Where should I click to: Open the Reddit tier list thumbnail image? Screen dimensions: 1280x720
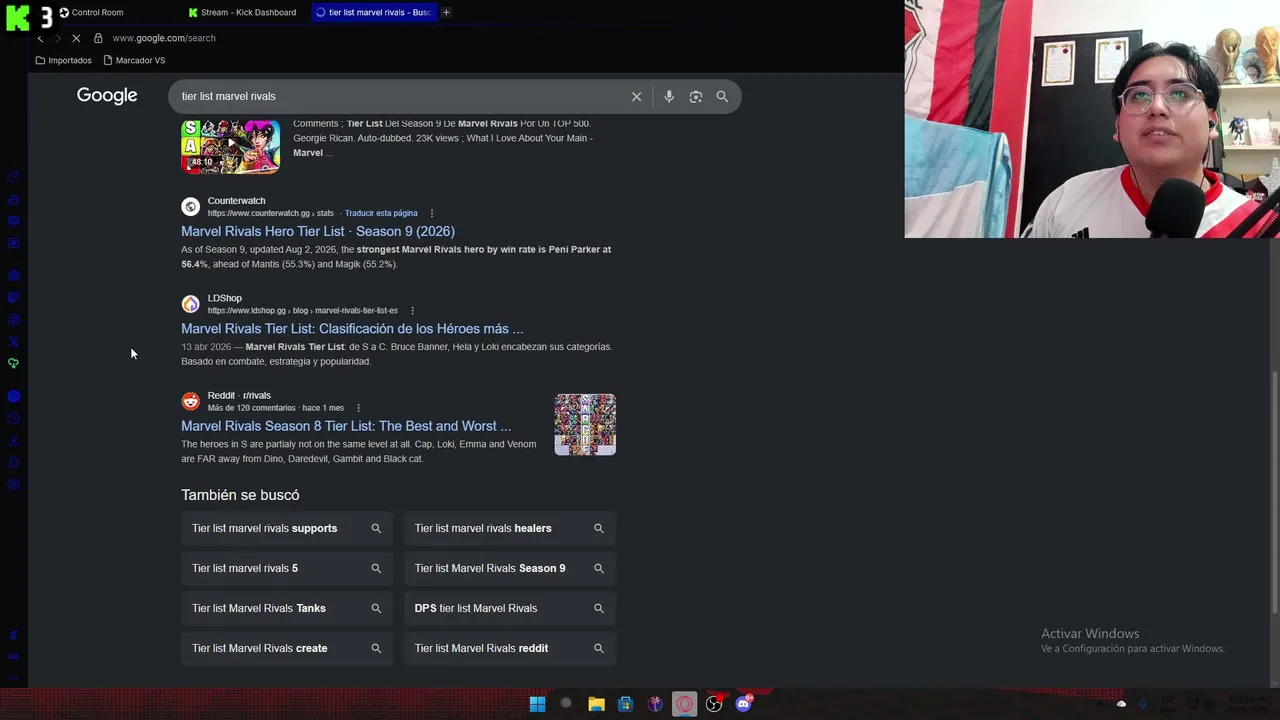(x=585, y=424)
